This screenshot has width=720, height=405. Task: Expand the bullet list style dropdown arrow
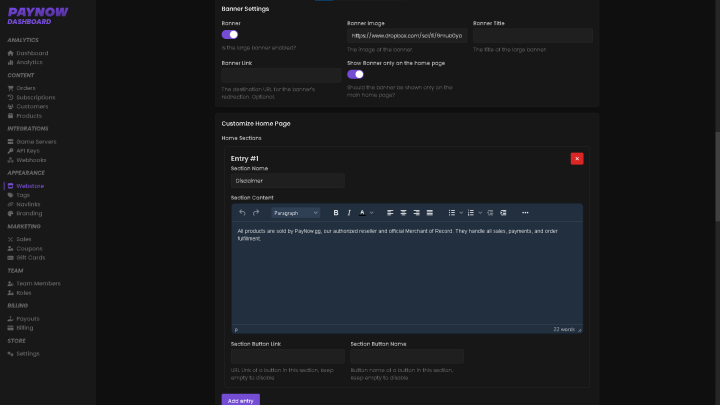pyautogui.click(x=460, y=213)
